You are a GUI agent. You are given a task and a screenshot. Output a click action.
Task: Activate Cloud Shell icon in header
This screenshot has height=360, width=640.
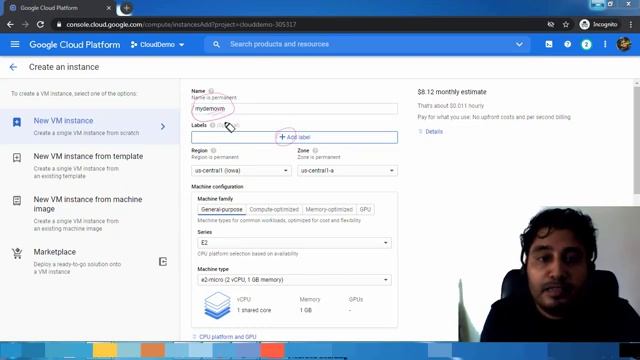pos(549,44)
